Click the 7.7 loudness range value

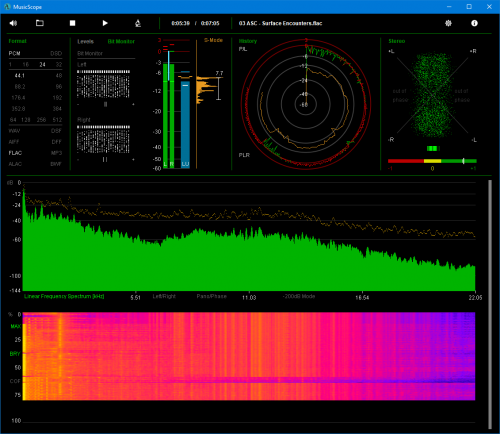219,73
